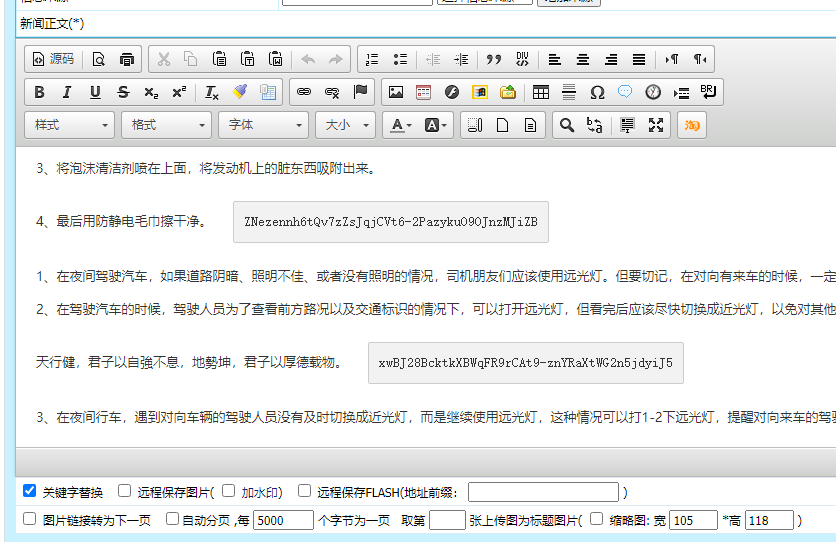Insert a numbered list

[x=372, y=59]
